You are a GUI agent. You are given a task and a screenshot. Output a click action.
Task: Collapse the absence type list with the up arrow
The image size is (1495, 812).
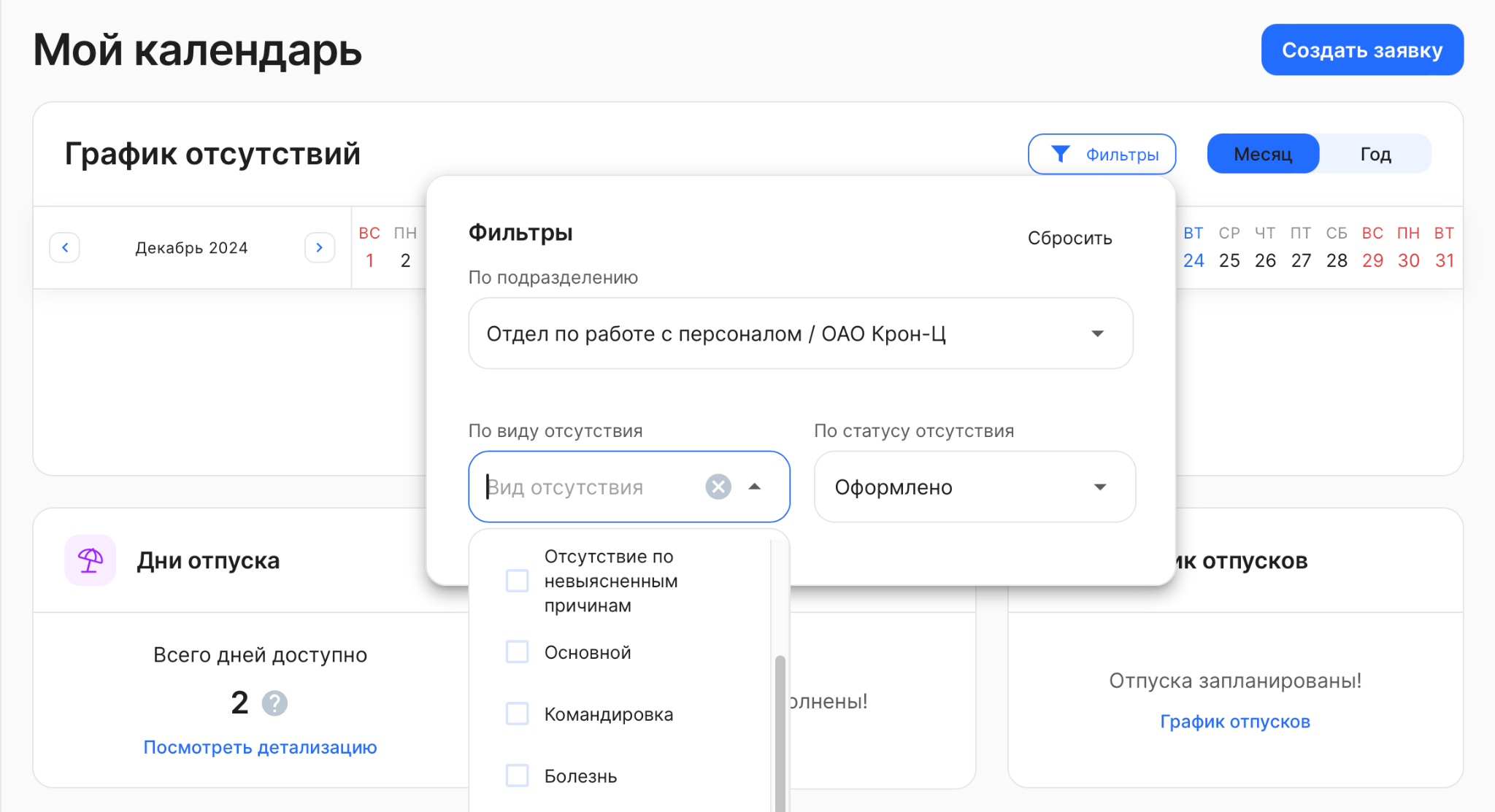pos(755,487)
